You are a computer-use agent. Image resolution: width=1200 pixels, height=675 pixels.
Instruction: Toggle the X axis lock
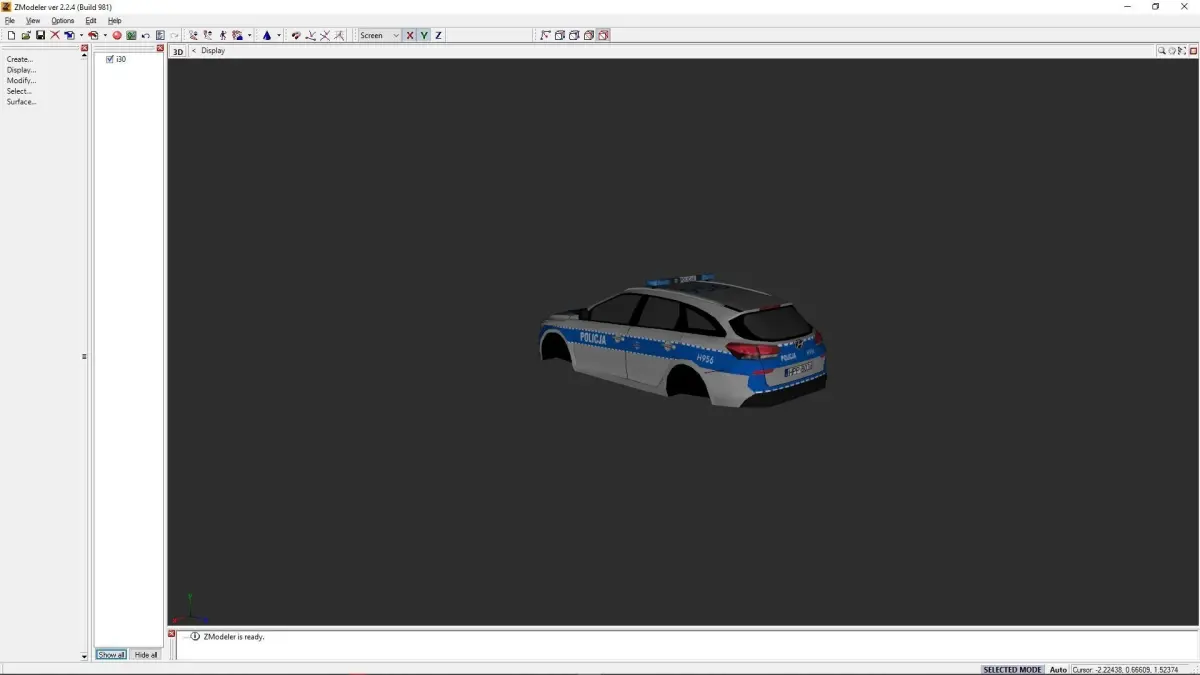410,35
